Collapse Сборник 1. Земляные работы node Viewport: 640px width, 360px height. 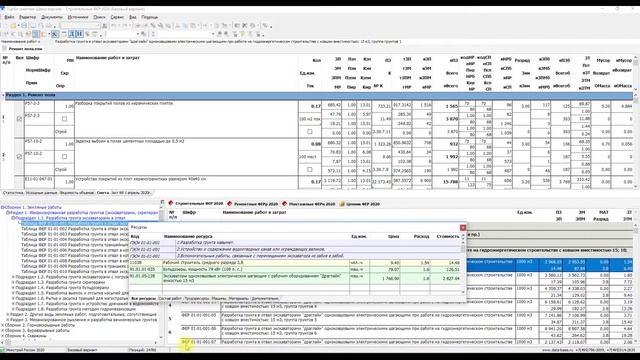(2, 207)
